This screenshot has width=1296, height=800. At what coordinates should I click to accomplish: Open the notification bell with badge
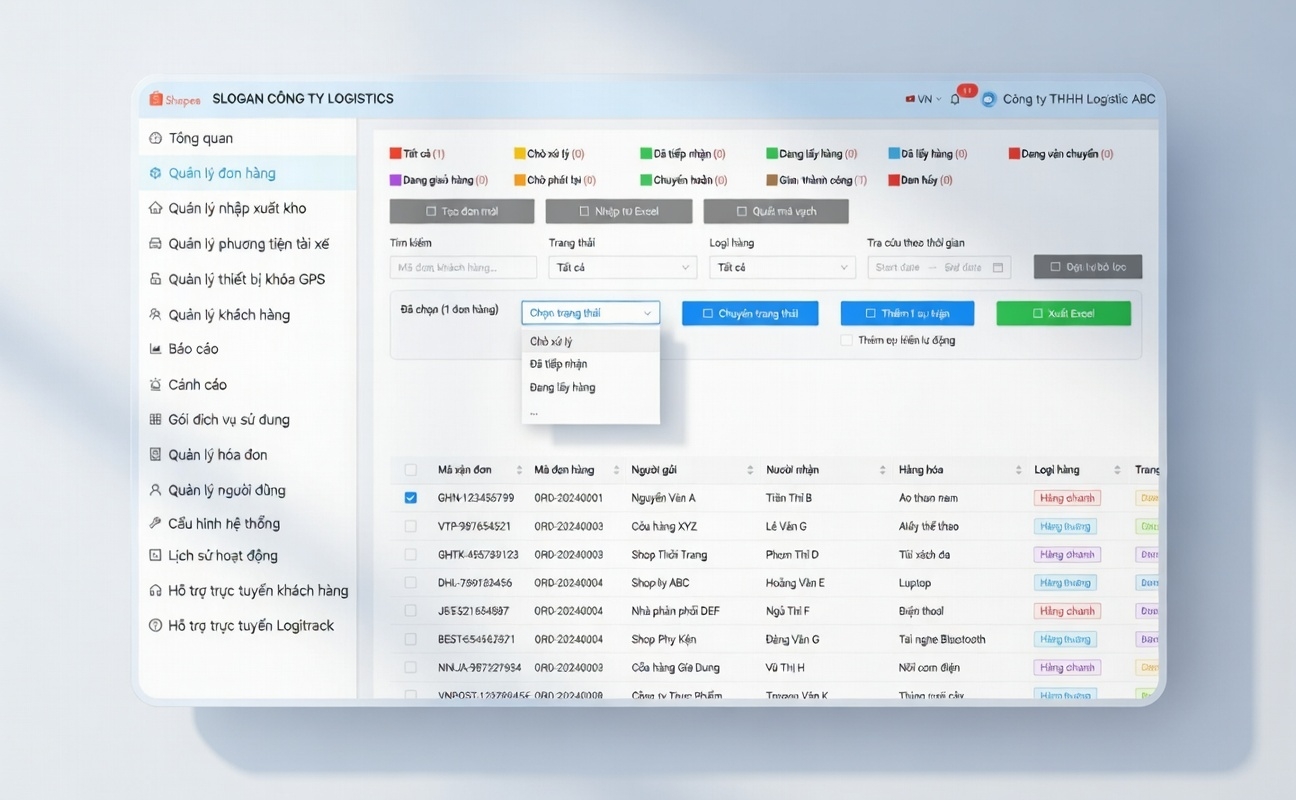tap(956, 98)
